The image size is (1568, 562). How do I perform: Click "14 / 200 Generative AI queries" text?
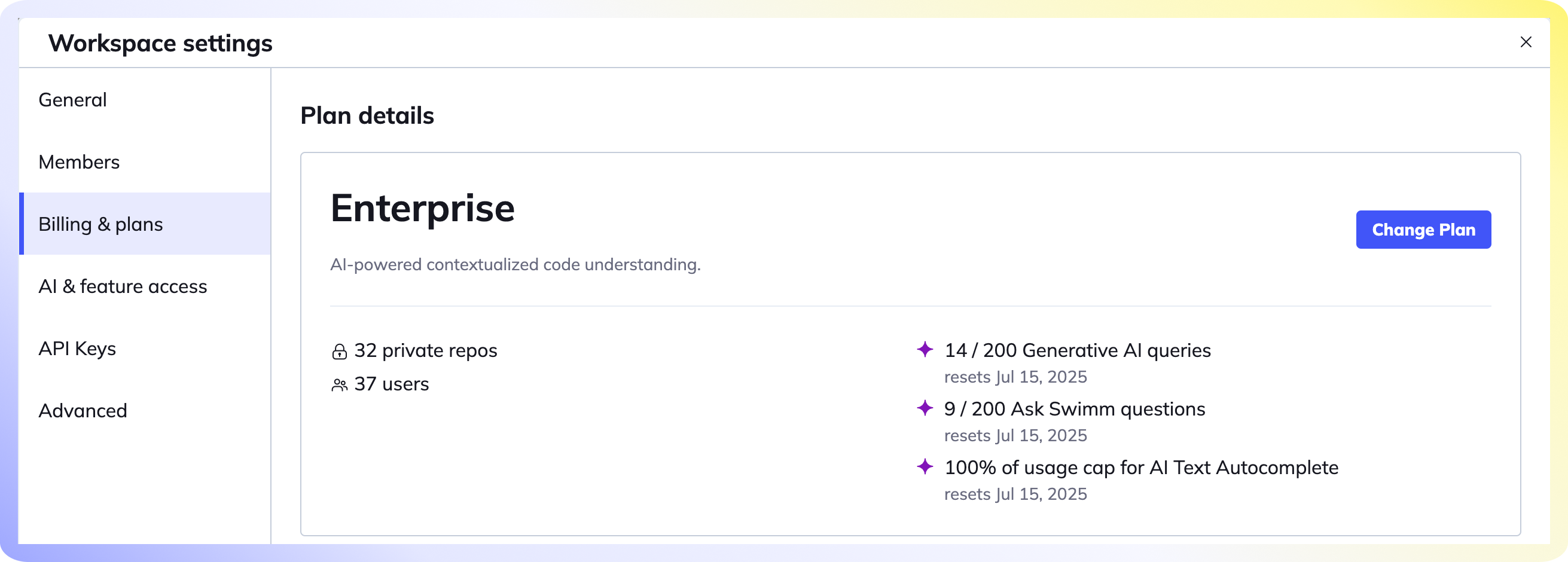click(x=1078, y=350)
